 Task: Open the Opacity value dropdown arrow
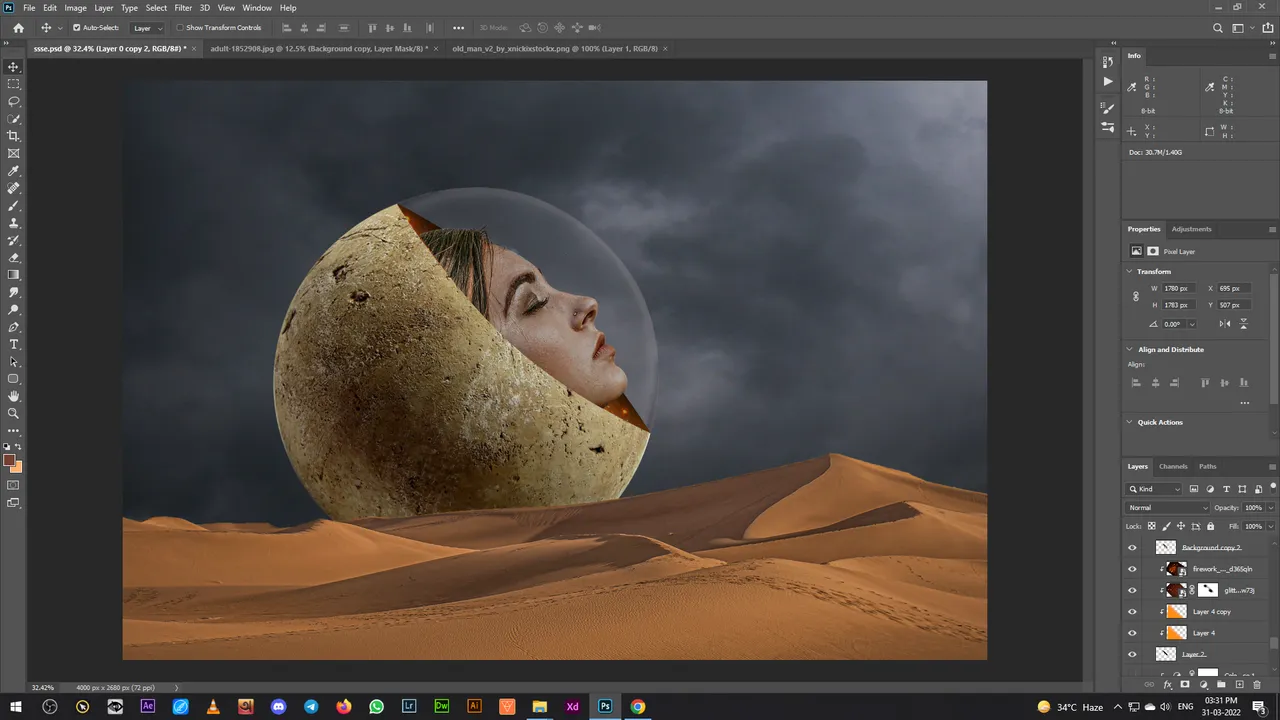pos(1271,508)
